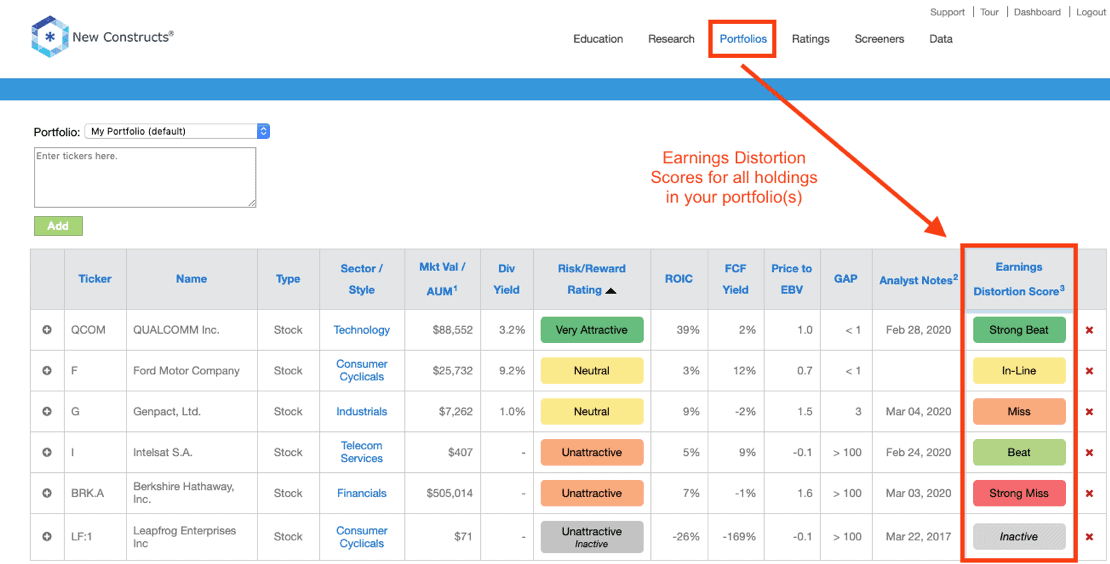Open the Industrials sector link
The width and height of the screenshot is (1110, 564).
point(362,411)
